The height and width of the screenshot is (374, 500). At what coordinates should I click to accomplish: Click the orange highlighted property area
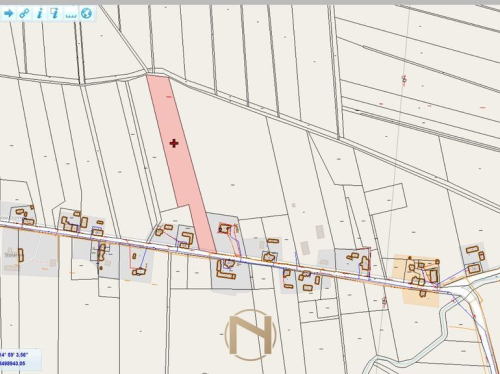[x=416, y=280]
